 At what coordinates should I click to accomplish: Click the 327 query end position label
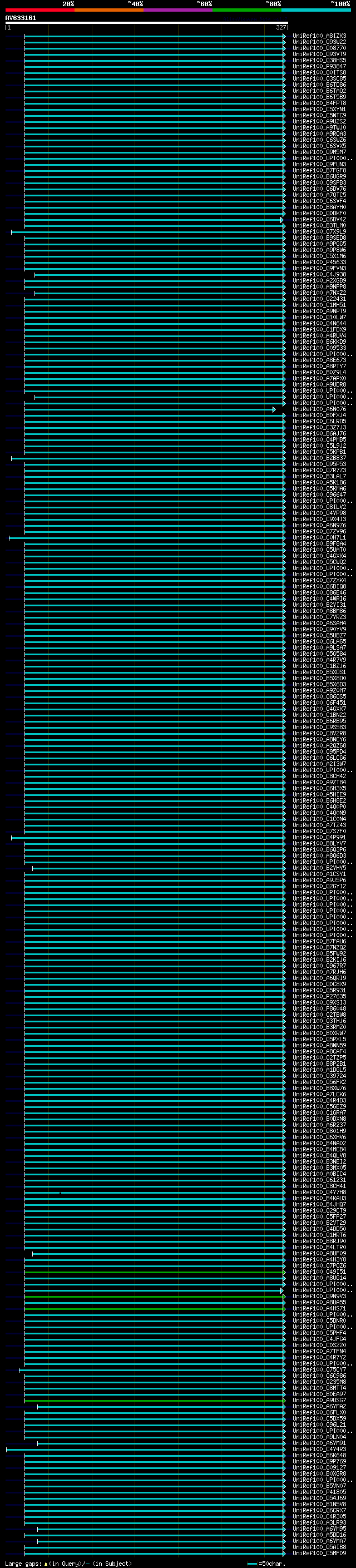[x=280, y=27]
